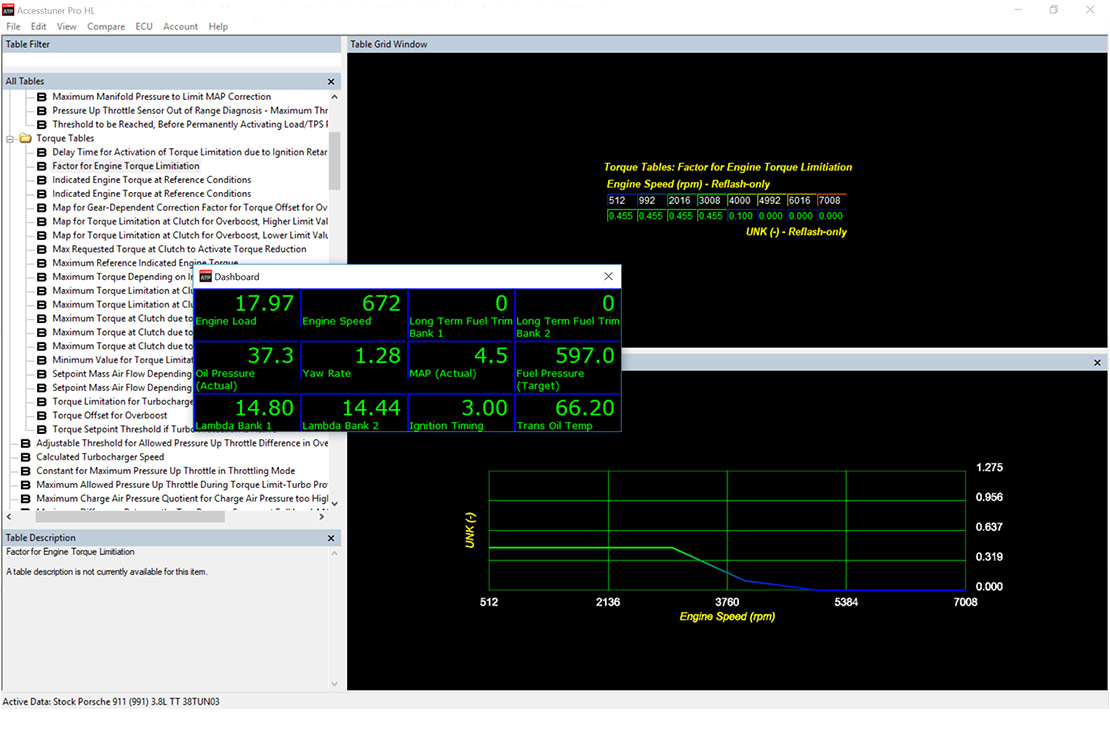Select Calculated Turbocharger Speed table
Viewport: 1110px width, 730px height.
point(100,457)
